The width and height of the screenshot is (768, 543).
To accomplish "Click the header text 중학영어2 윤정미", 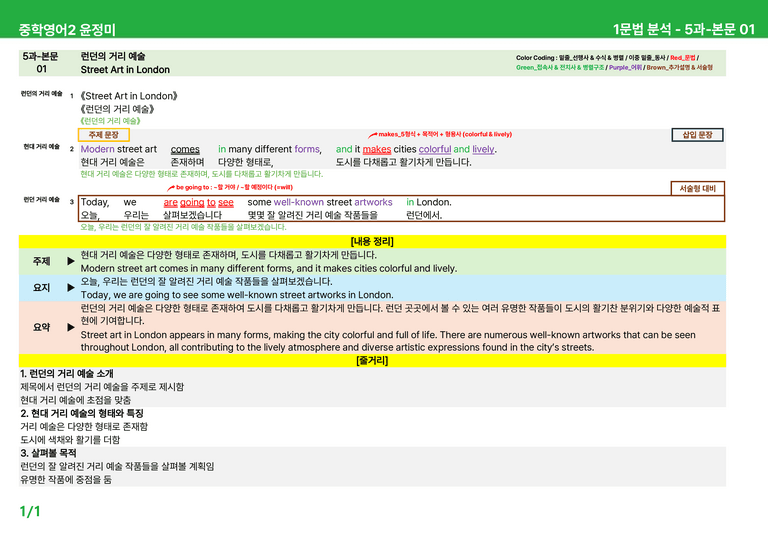I will (x=67, y=30).
